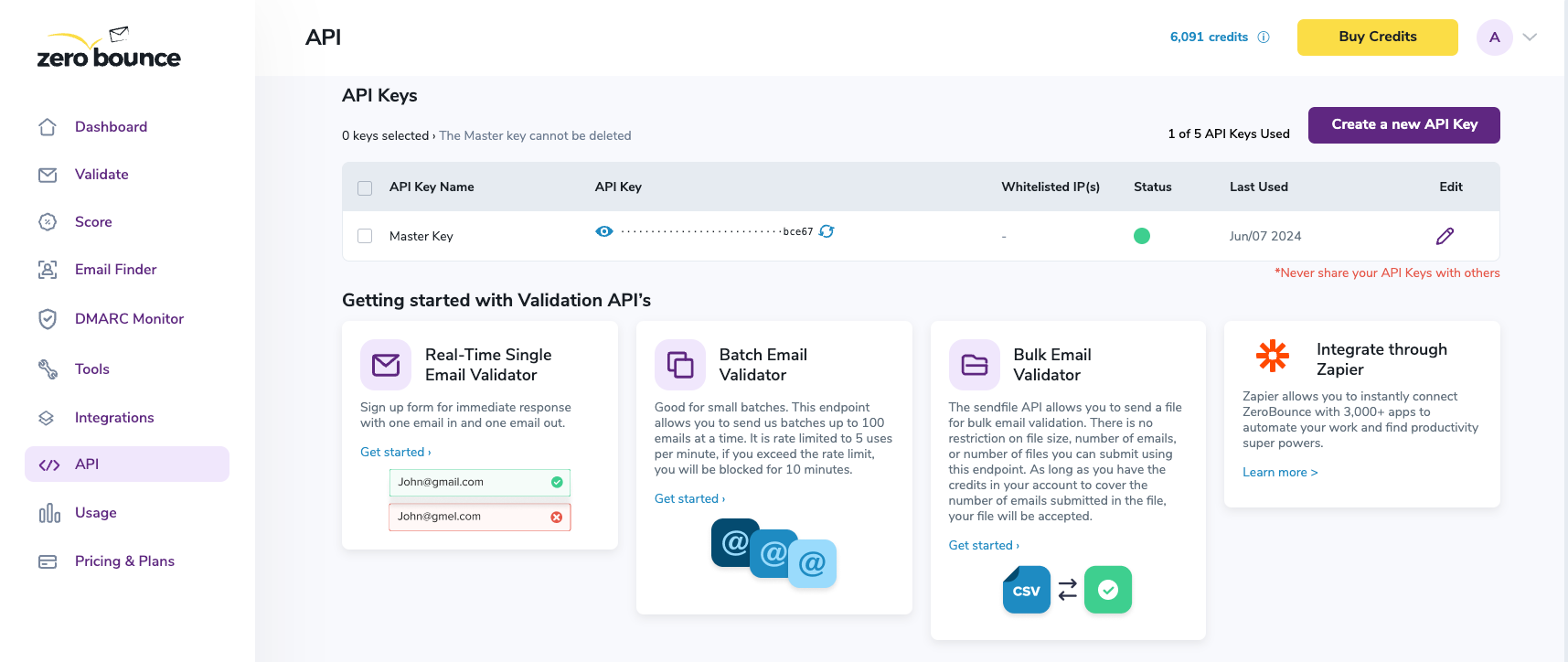This screenshot has height=662, width=1568.
Task: Click the credits info icon
Action: pos(1264,37)
